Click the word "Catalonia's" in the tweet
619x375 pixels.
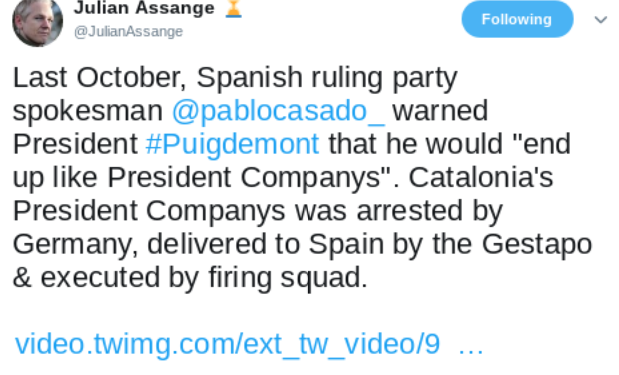click(481, 178)
